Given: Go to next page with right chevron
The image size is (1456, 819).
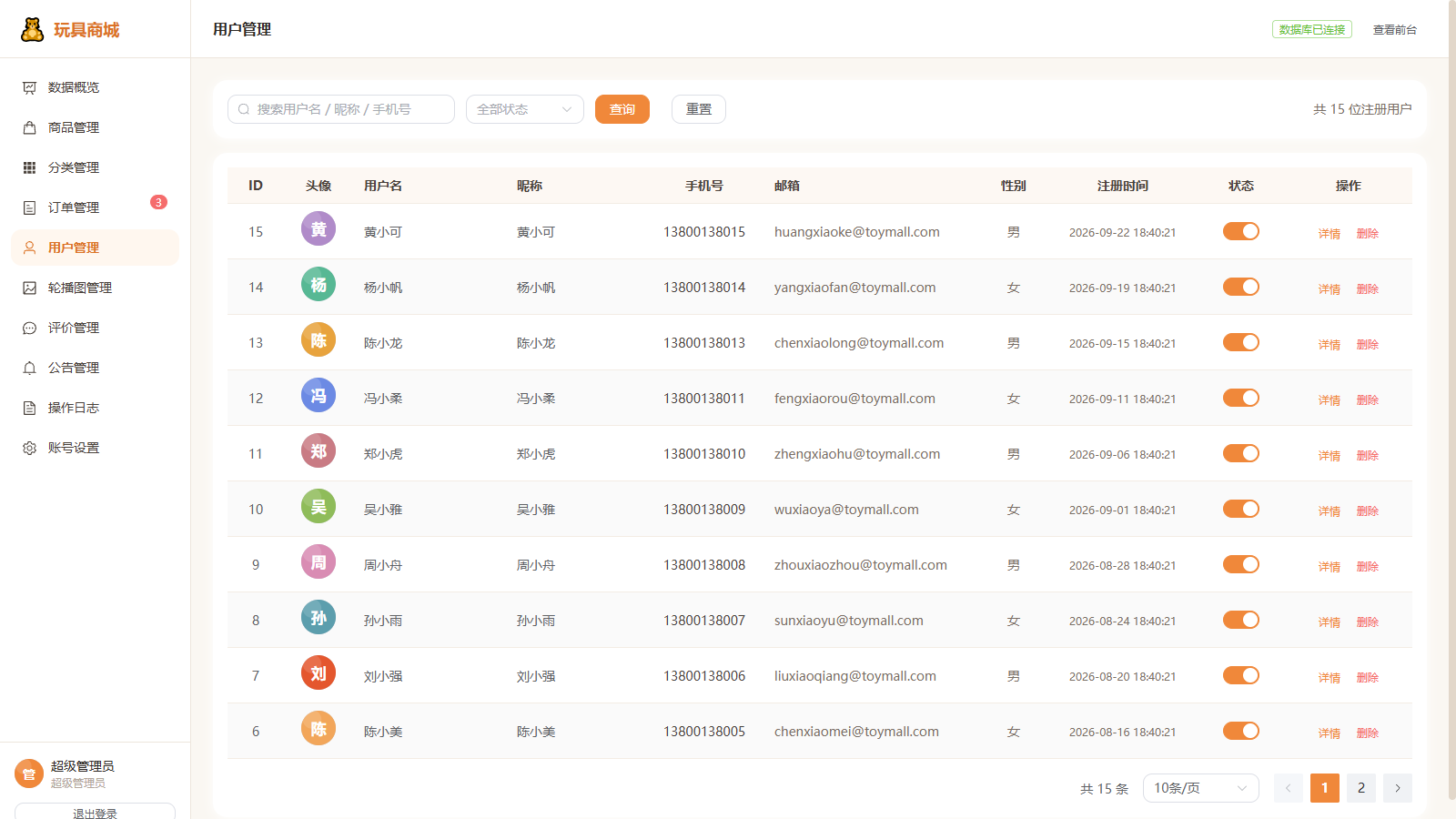Looking at the screenshot, I should pos(1398,788).
